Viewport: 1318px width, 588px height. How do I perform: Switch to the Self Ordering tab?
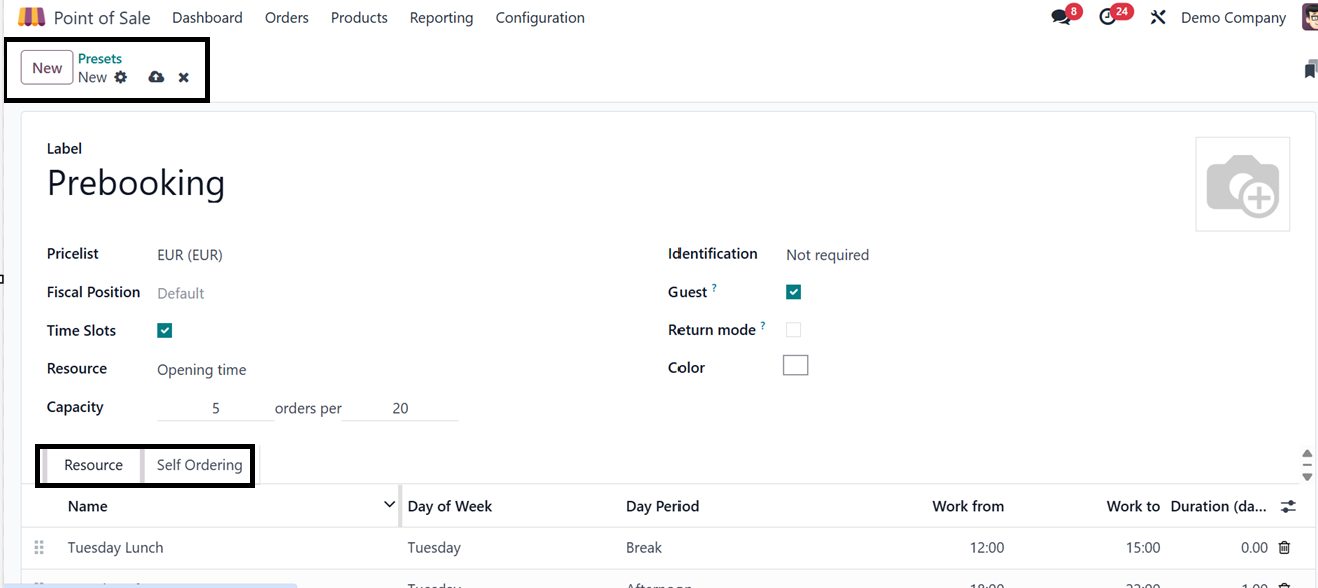pos(199,465)
